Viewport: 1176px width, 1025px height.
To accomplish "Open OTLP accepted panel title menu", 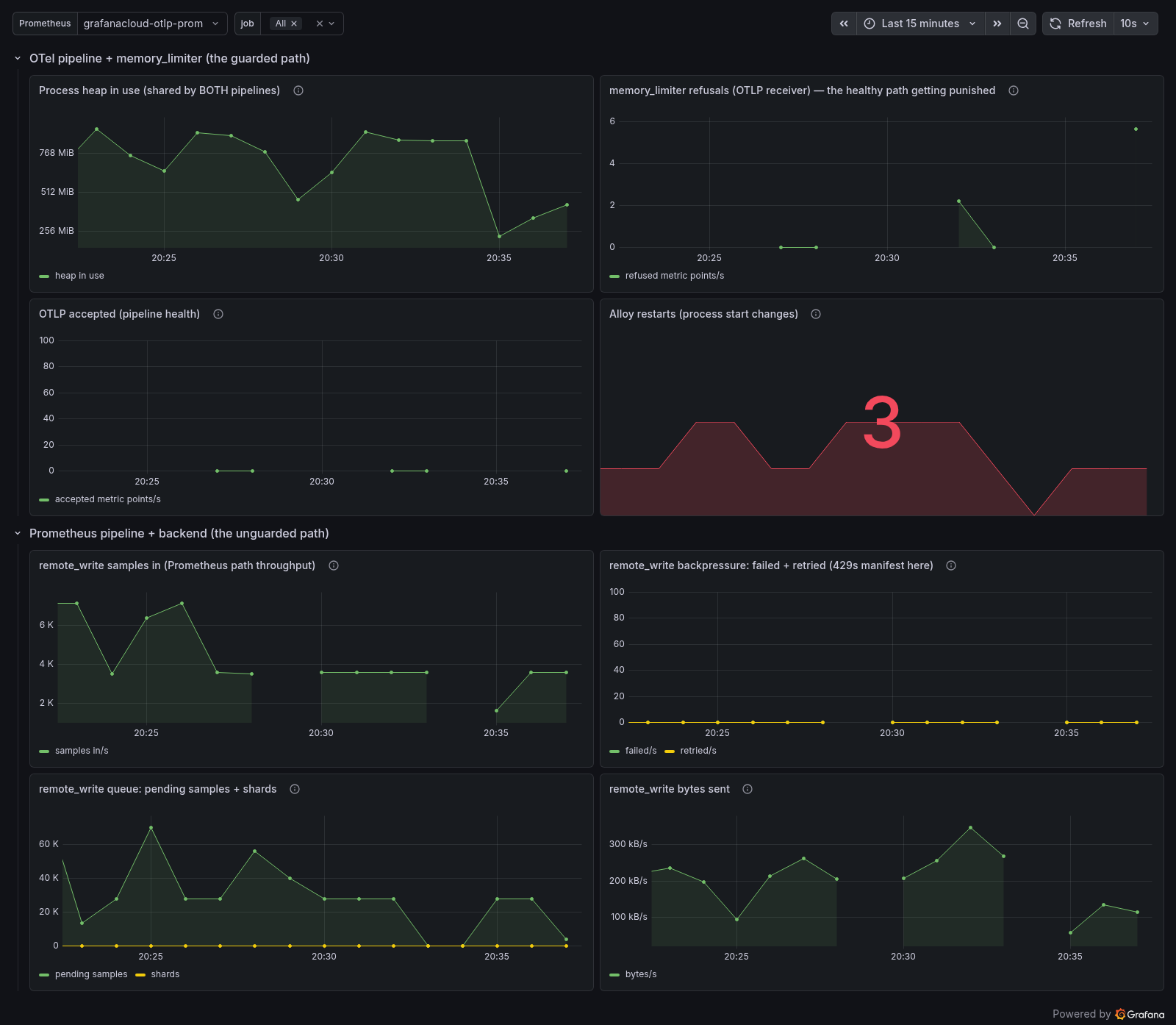I will click(x=119, y=314).
